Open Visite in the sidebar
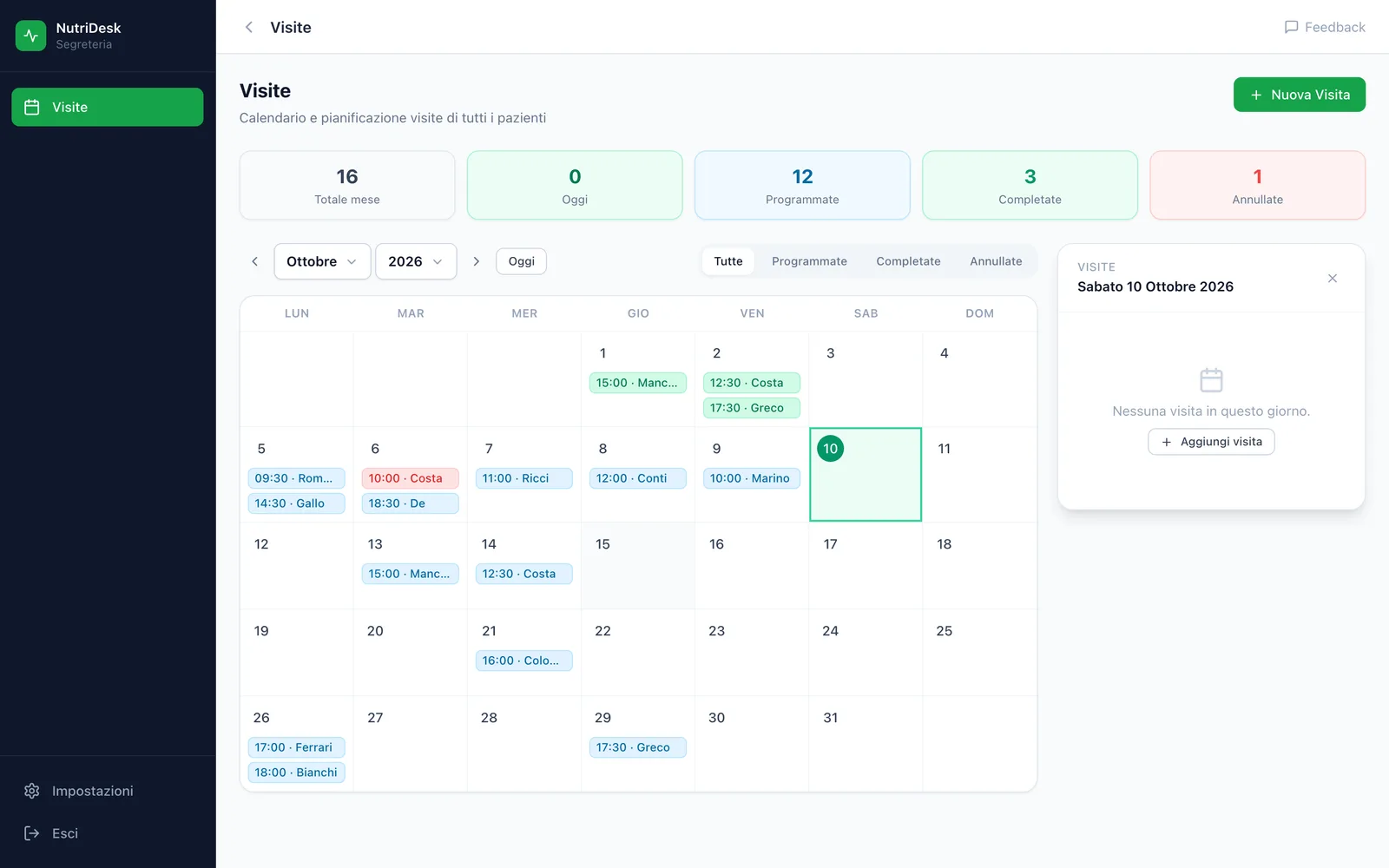Screen dimensions: 1389x868 pos(108,107)
